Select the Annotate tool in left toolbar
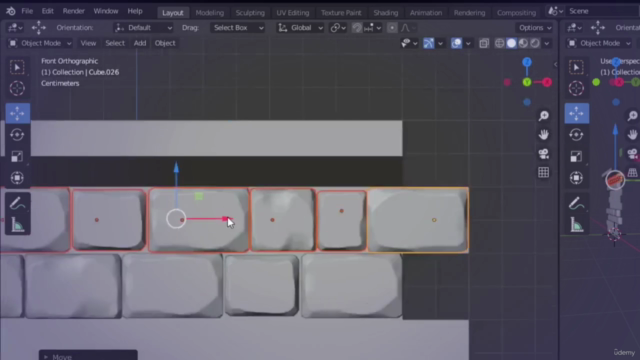The image size is (640, 360). [17, 203]
